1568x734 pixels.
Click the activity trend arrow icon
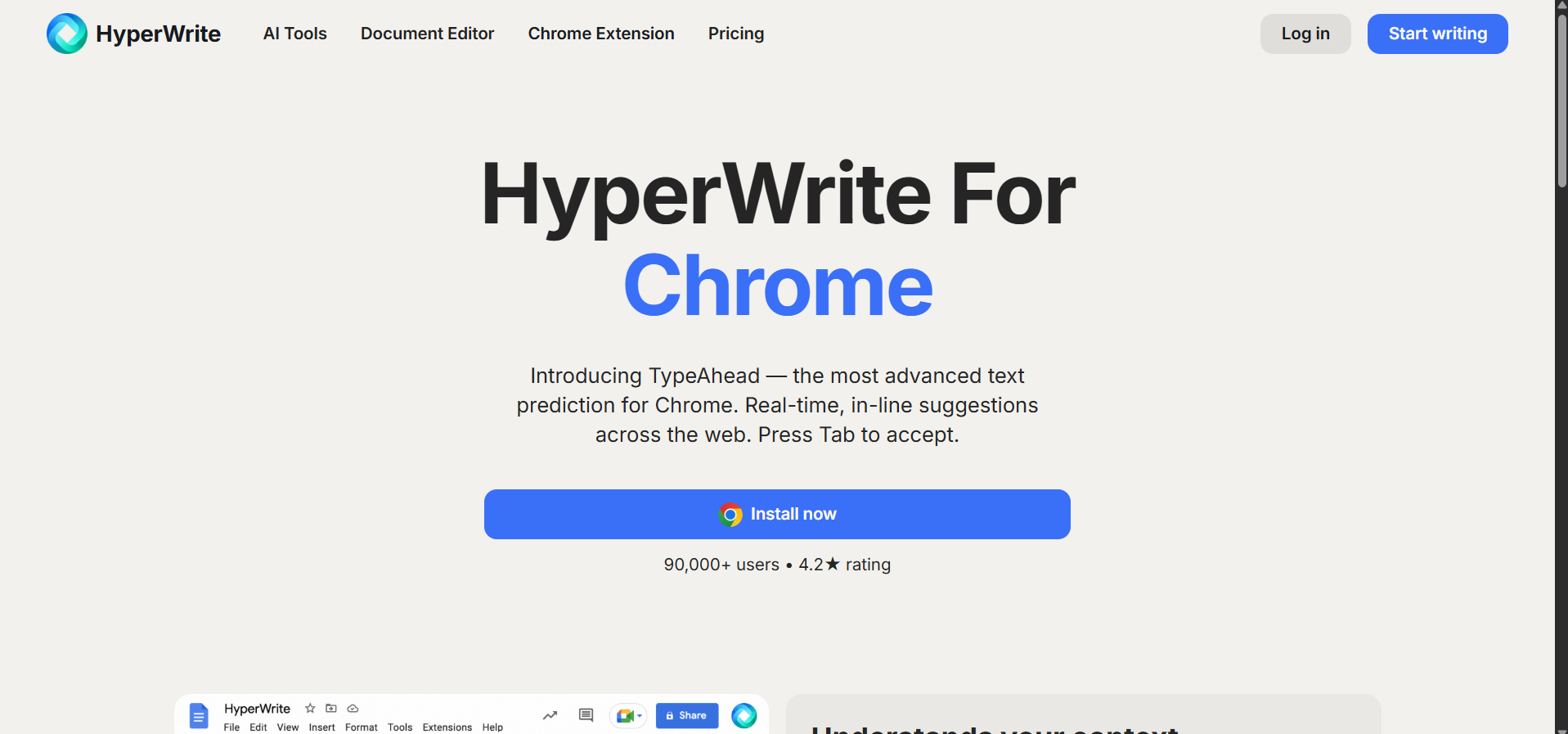(x=550, y=715)
